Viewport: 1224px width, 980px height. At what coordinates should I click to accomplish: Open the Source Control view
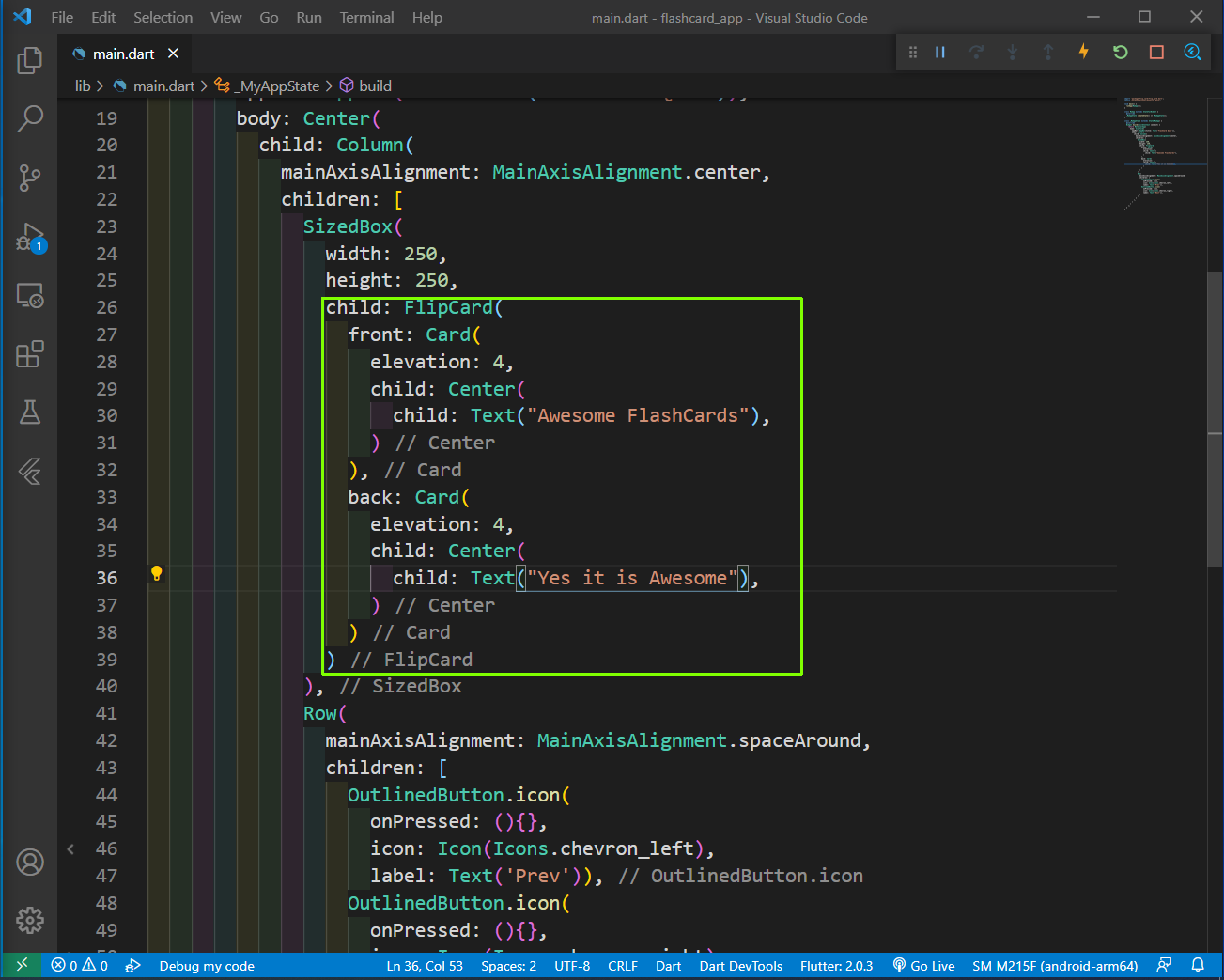click(30, 178)
